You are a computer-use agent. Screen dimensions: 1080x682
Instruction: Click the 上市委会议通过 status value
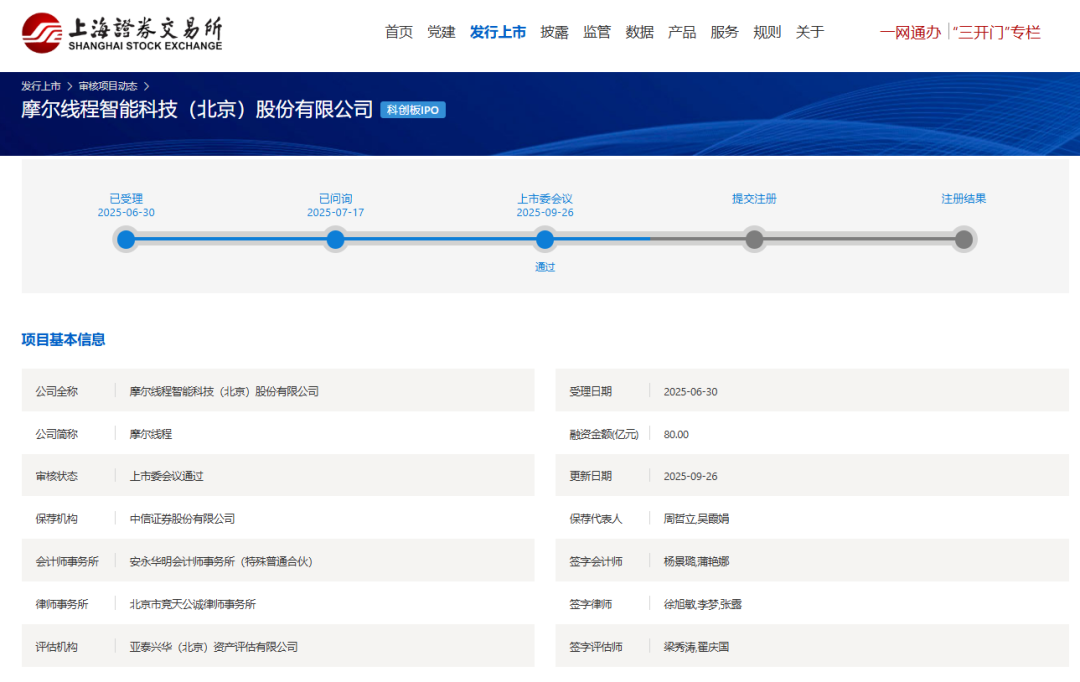click(x=167, y=476)
